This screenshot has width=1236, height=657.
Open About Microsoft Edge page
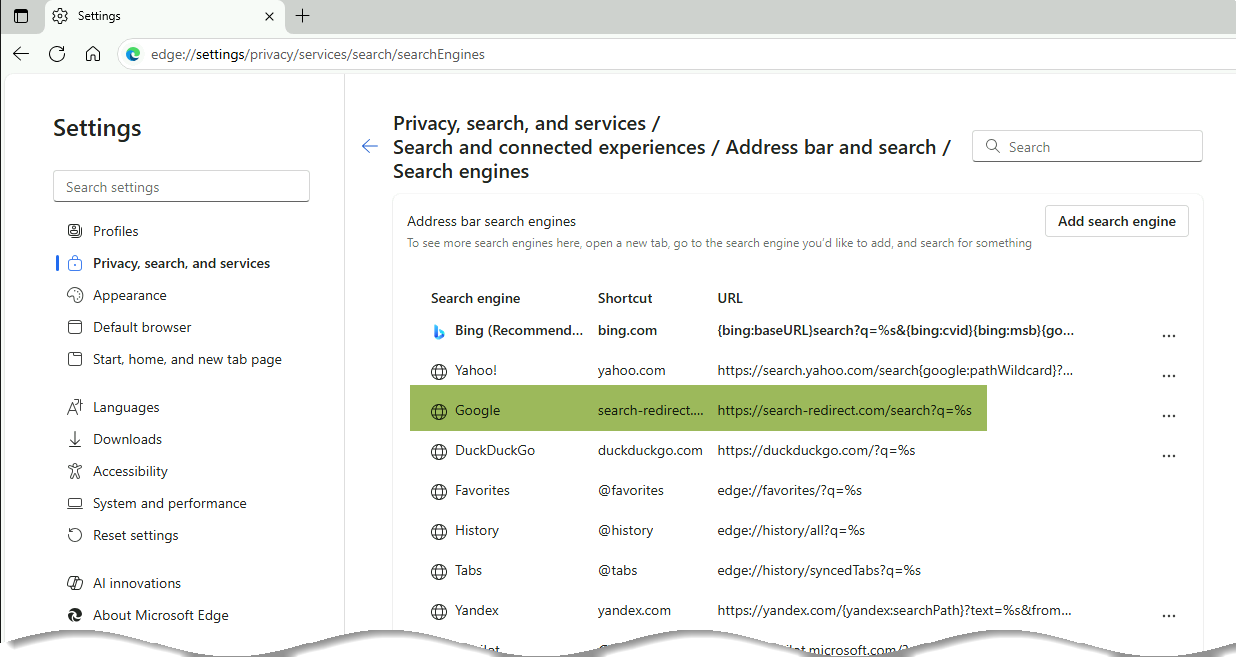[x=161, y=615]
